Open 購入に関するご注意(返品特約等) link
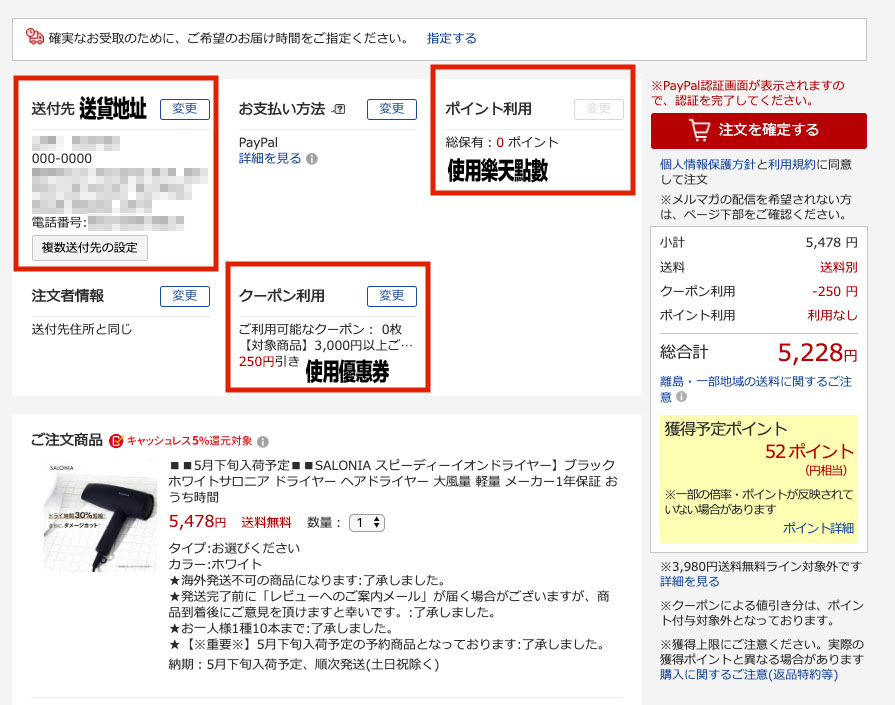895x705 pixels. tap(749, 675)
